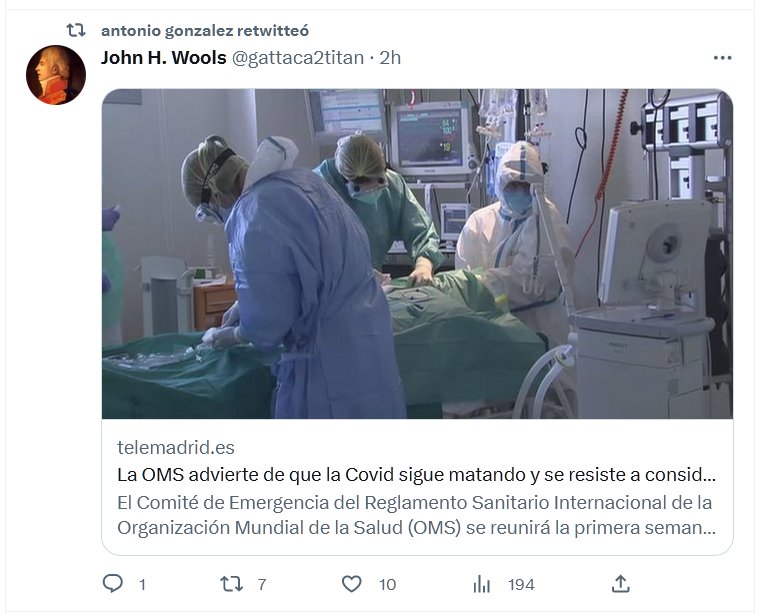The height and width of the screenshot is (614, 770).
Task: Open John H. Wools profile avatar
Action: click(x=56, y=75)
